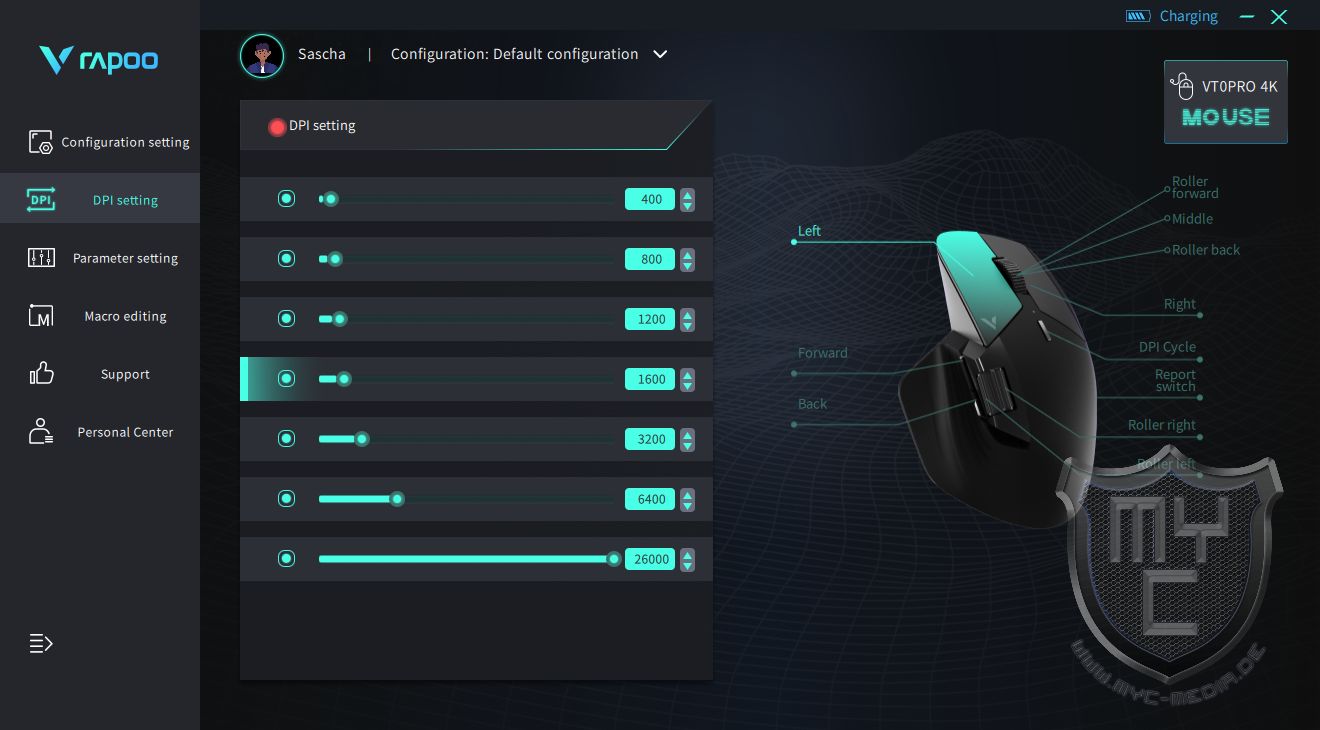Click the Support thumbs-up icon
This screenshot has height=730, width=1320.
tap(41, 374)
